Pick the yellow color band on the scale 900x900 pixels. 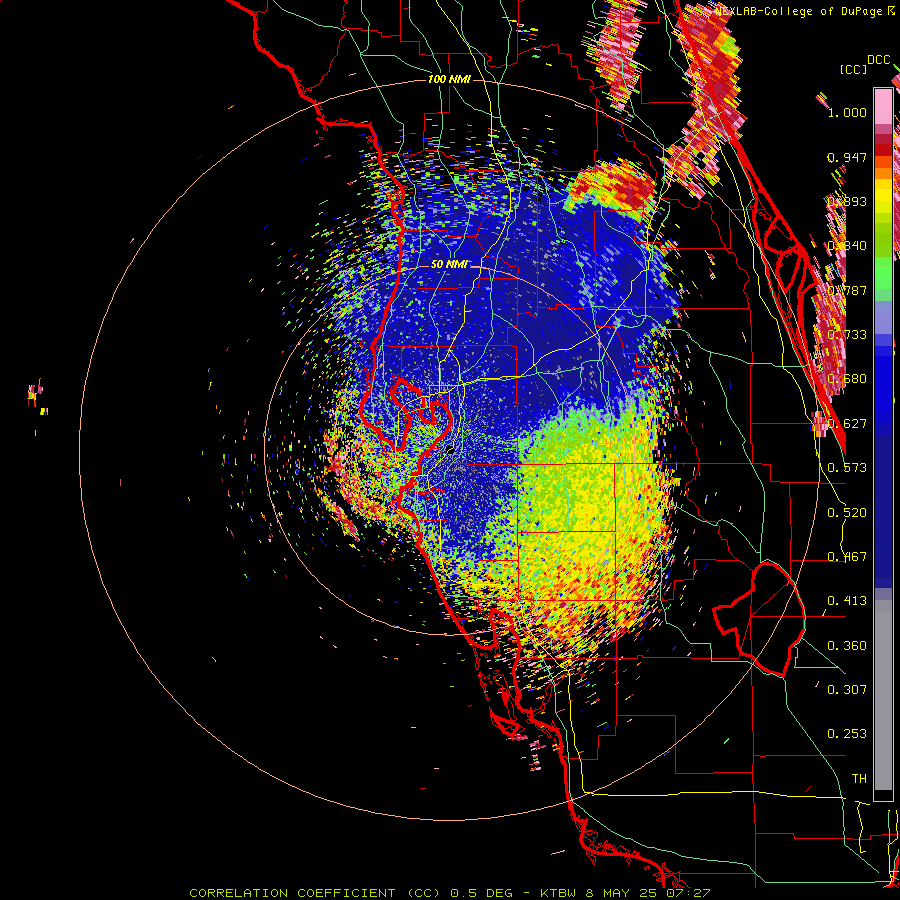(x=883, y=197)
